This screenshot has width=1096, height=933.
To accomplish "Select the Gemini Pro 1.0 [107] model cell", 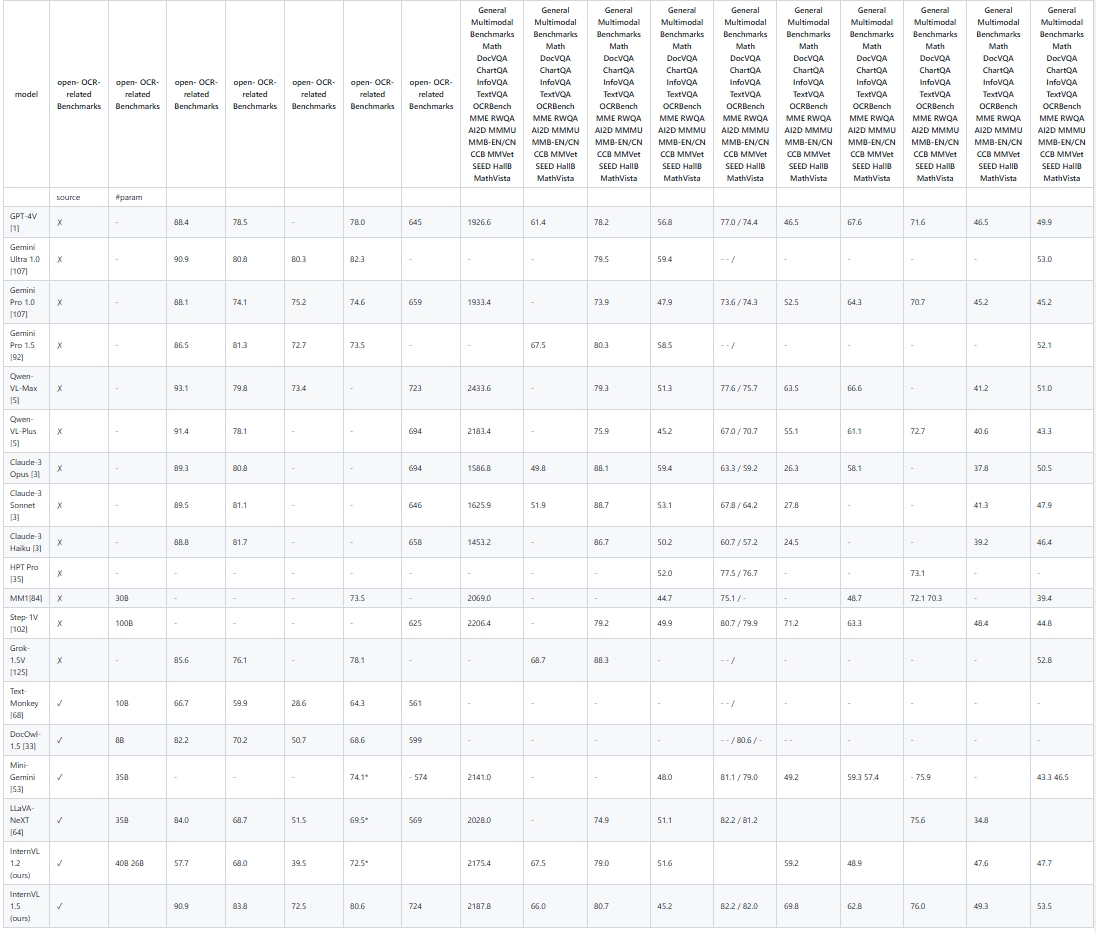I will pos(26,303).
